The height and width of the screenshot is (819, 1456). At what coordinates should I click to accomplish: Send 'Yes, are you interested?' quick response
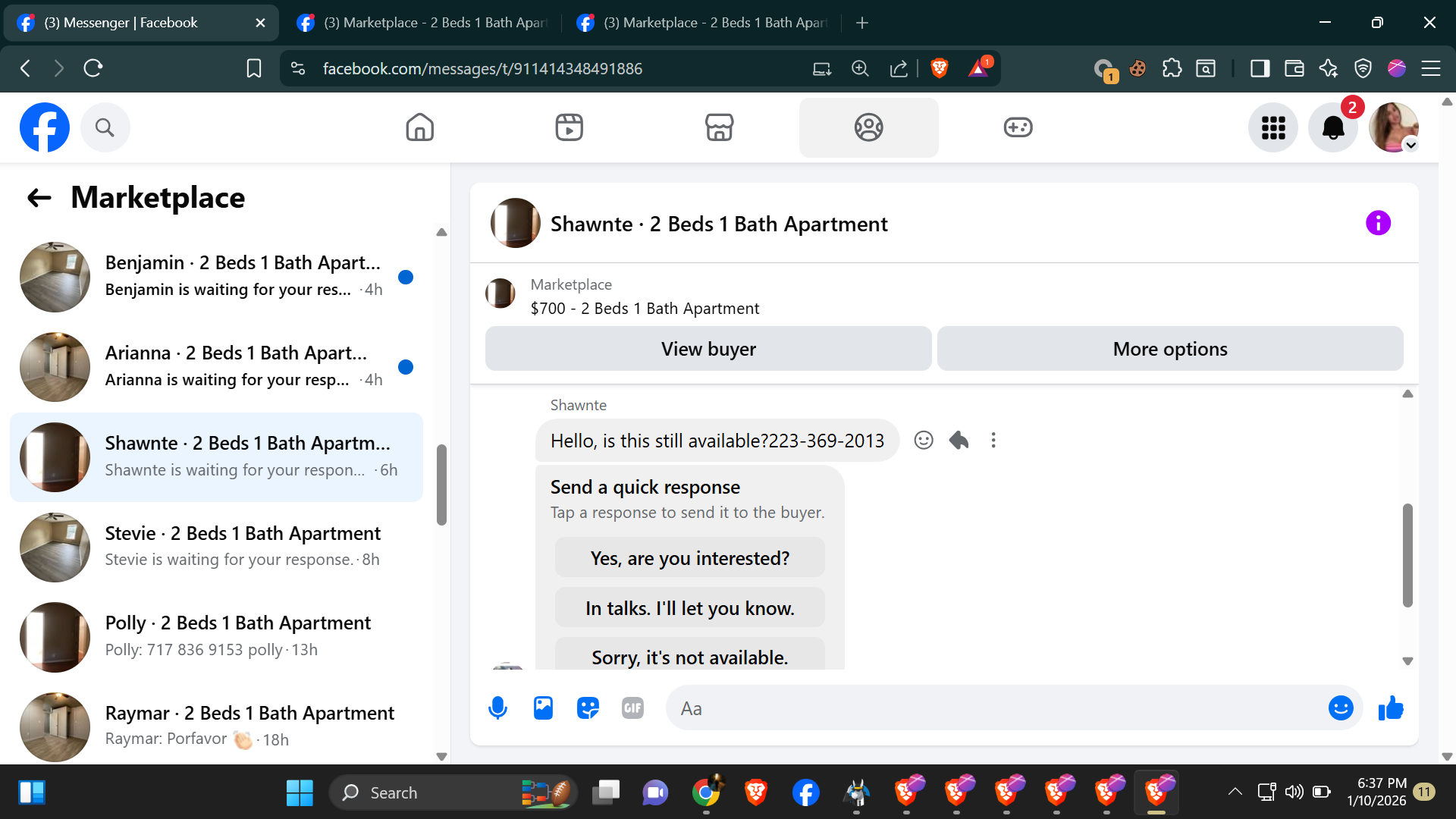(689, 558)
